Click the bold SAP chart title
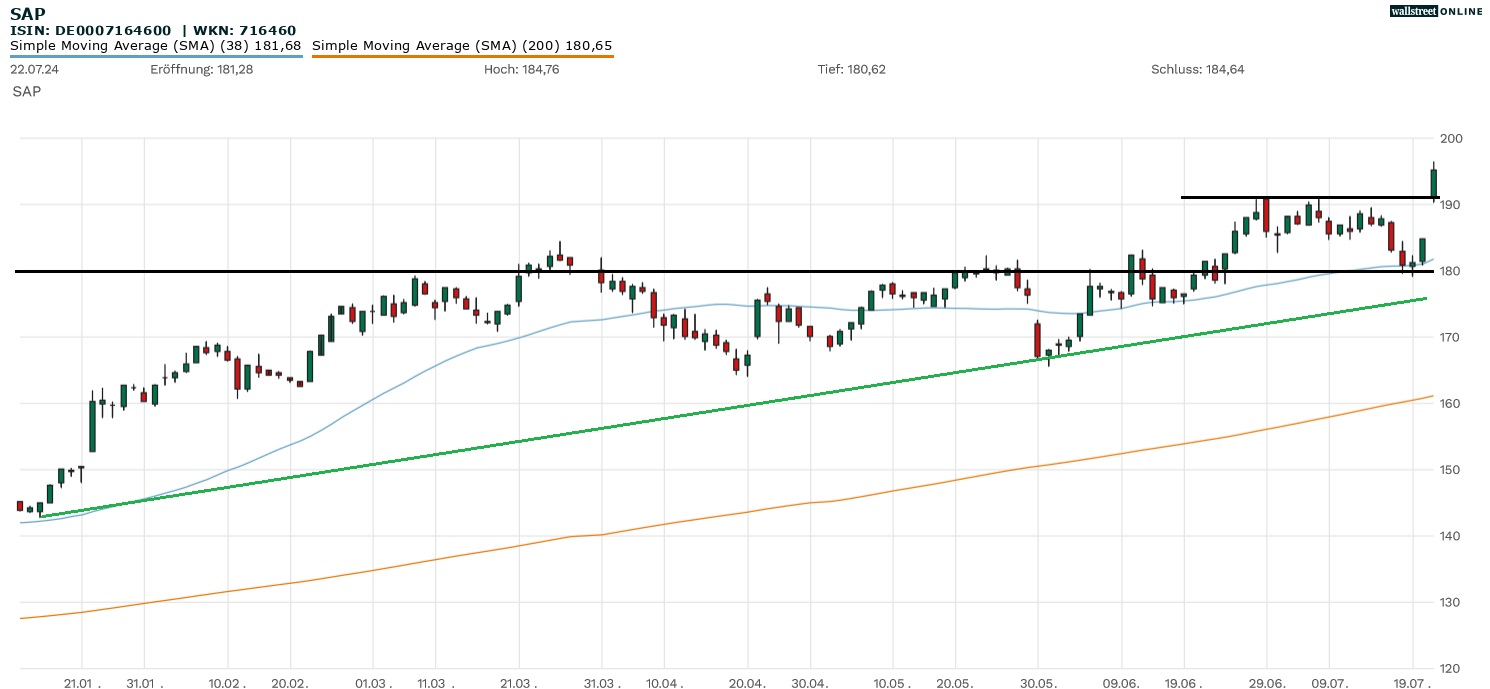 click(x=27, y=14)
